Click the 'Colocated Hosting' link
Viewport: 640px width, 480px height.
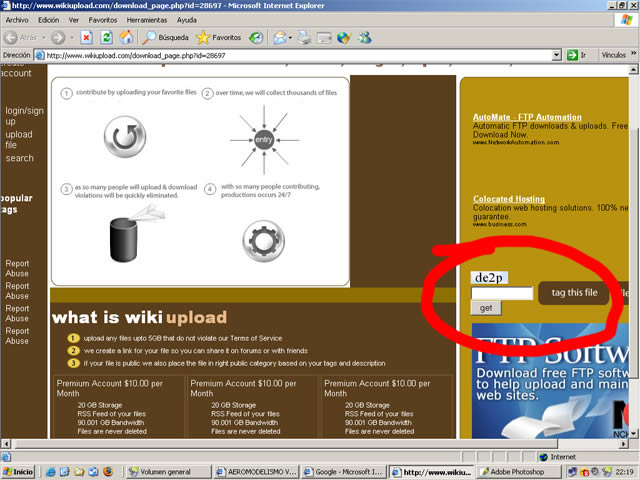point(509,199)
